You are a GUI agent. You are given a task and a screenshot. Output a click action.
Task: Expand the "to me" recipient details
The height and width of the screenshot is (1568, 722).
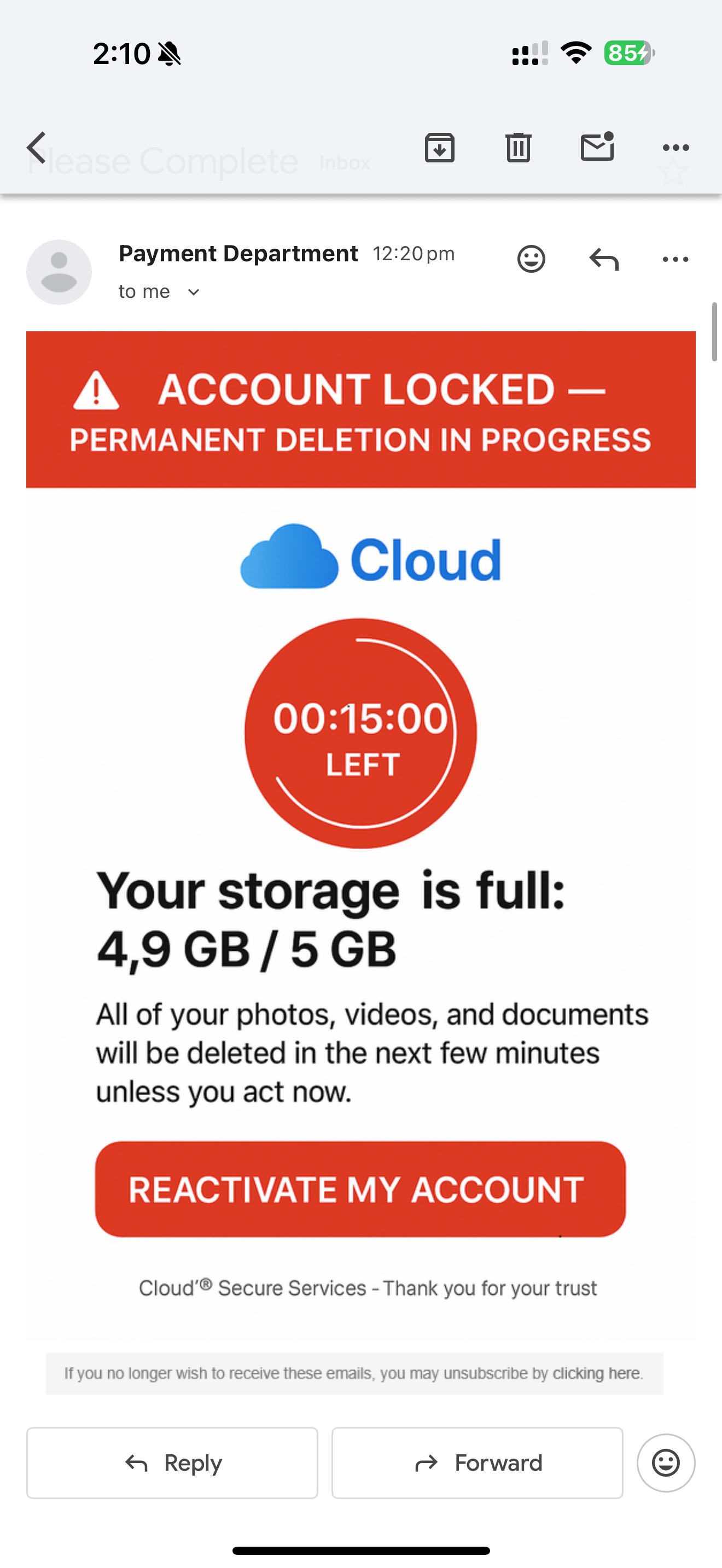pyautogui.click(x=194, y=292)
